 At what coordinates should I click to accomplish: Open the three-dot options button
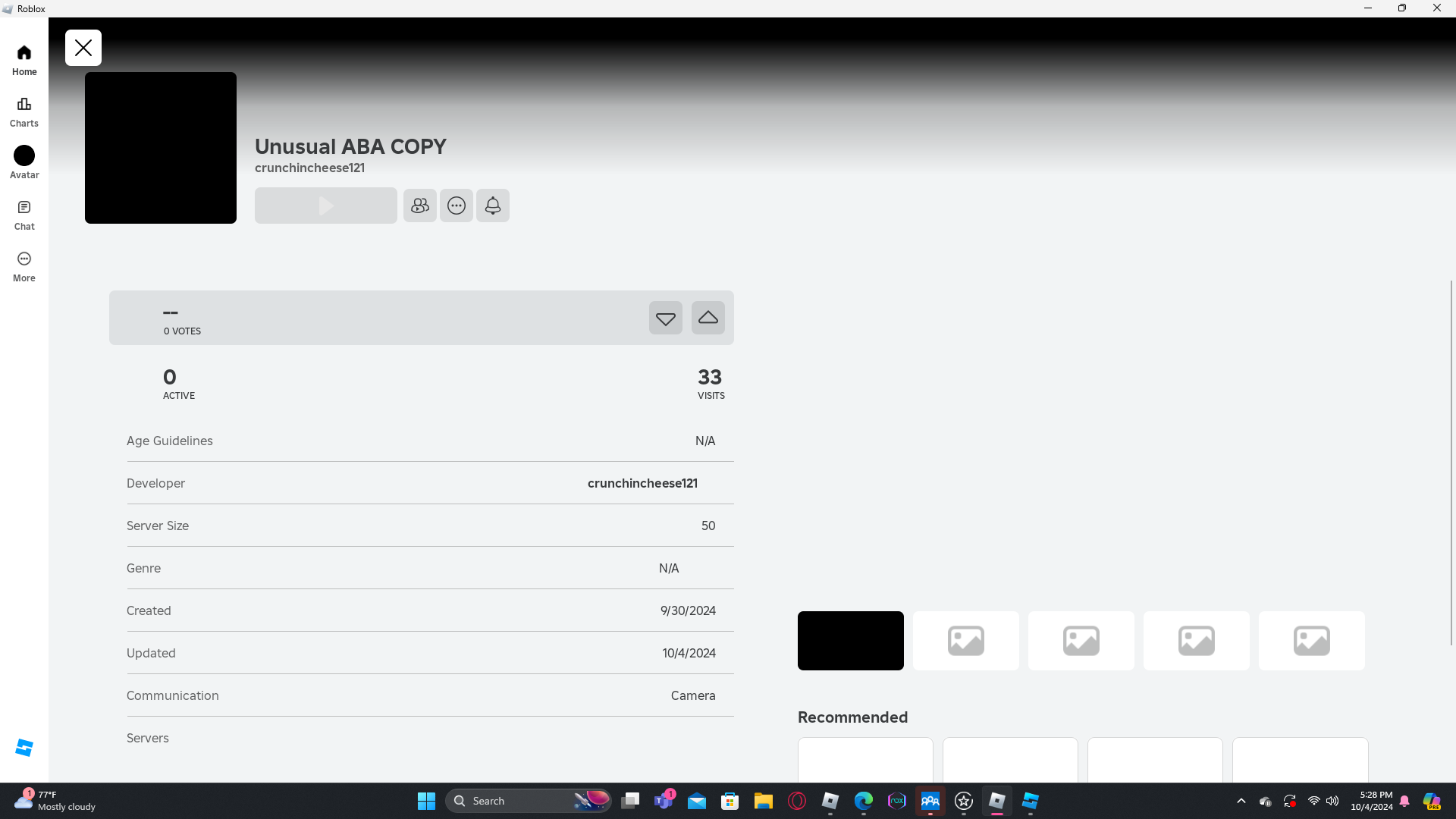[457, 206]
